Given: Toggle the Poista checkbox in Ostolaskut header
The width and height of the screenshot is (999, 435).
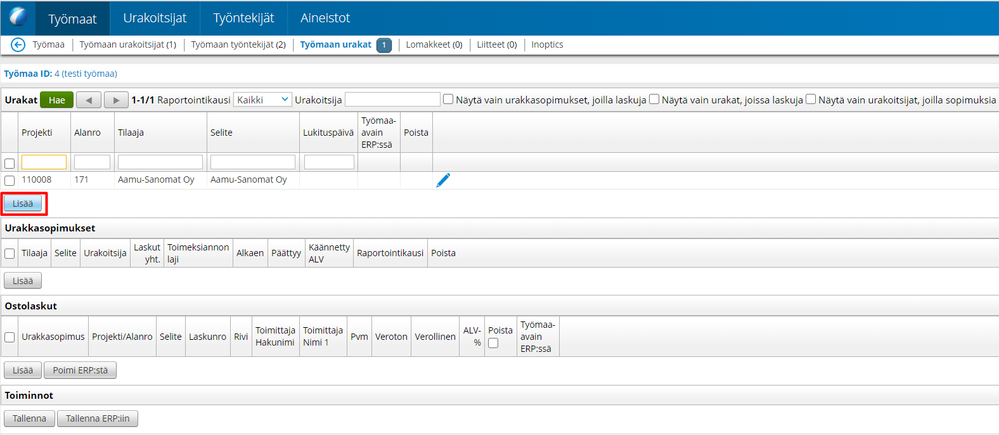Looking at the screenshot, I should click(494, 343).
